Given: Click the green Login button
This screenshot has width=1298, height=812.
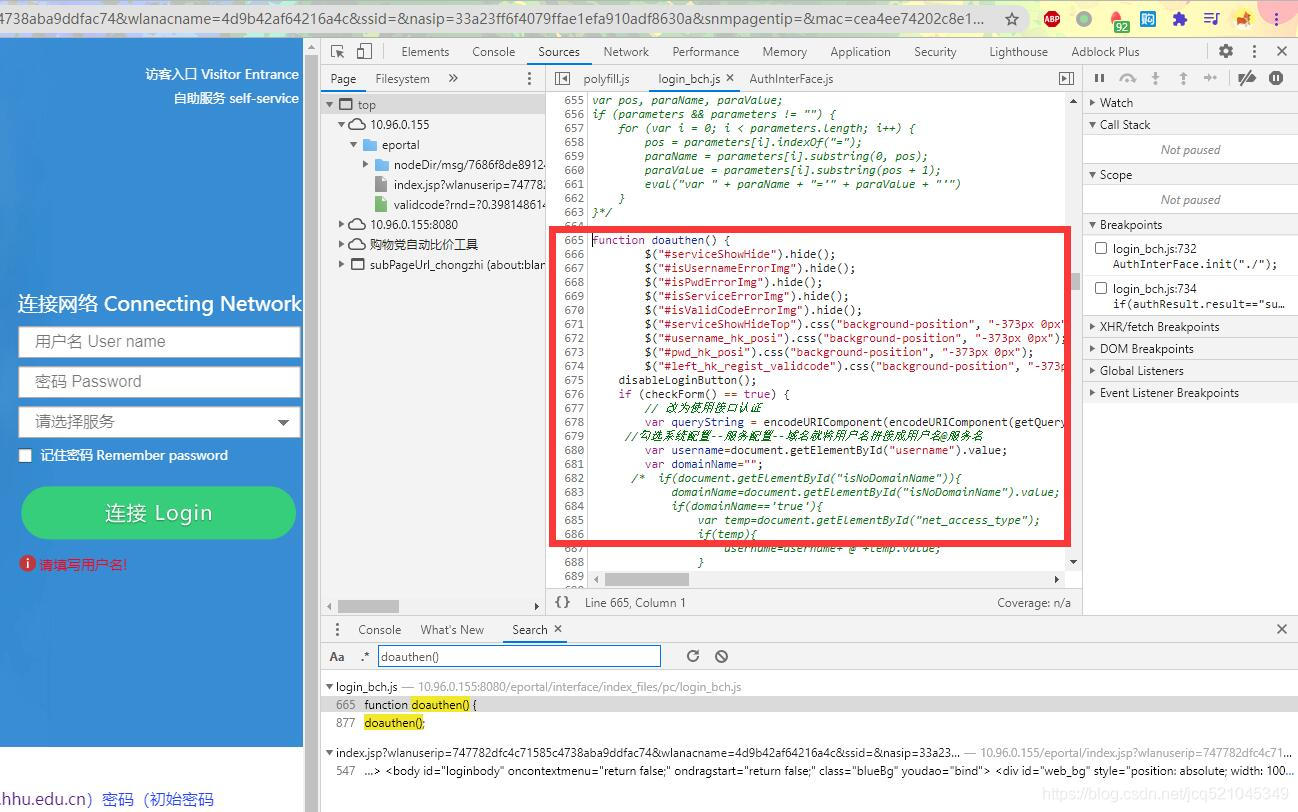Looking at the screenshot, I should click(158, 513).
